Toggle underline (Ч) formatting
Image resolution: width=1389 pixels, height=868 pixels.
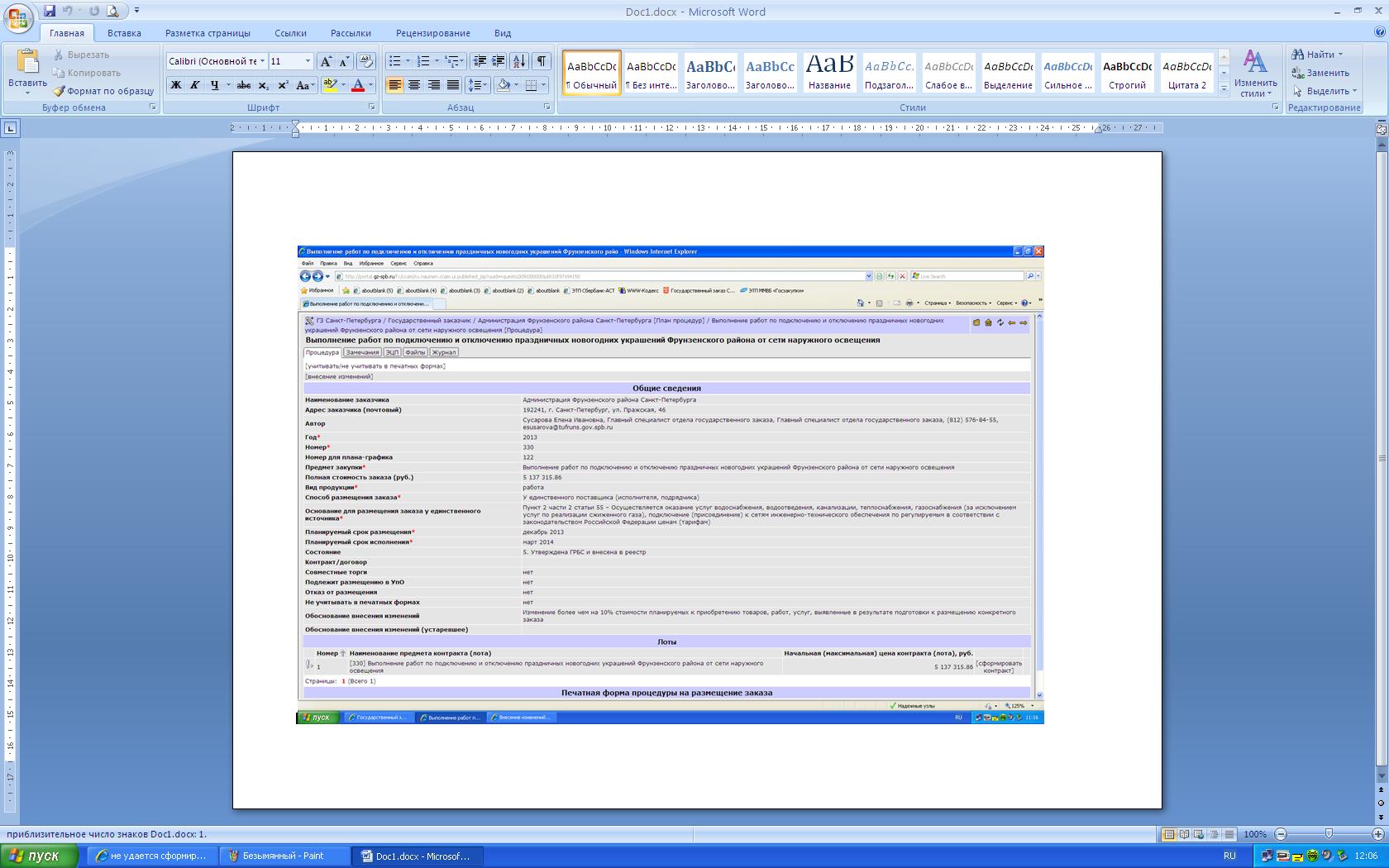214,85
